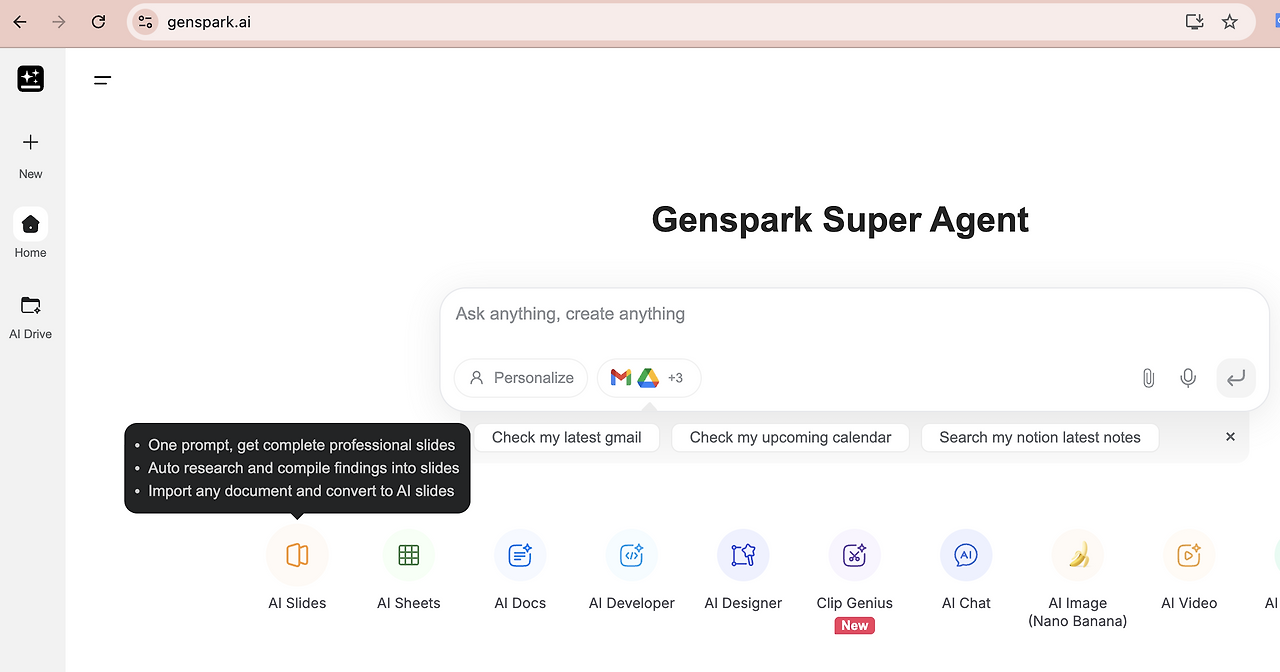This screenshot has height=672, width=1280.
Task: Click the red New badge
Action: point(855,626)
